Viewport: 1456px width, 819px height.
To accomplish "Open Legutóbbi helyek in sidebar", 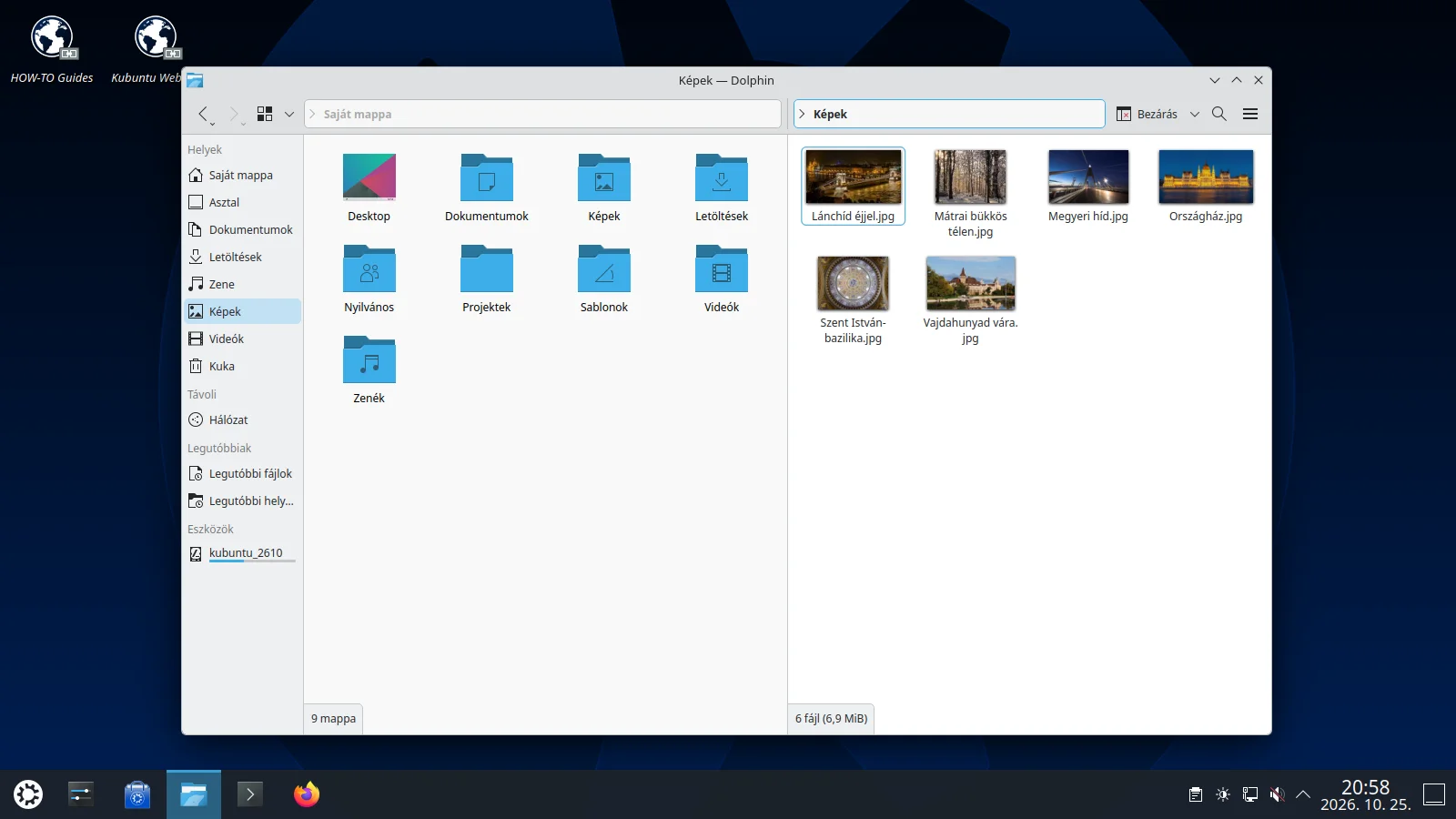I will pos(242,500).
